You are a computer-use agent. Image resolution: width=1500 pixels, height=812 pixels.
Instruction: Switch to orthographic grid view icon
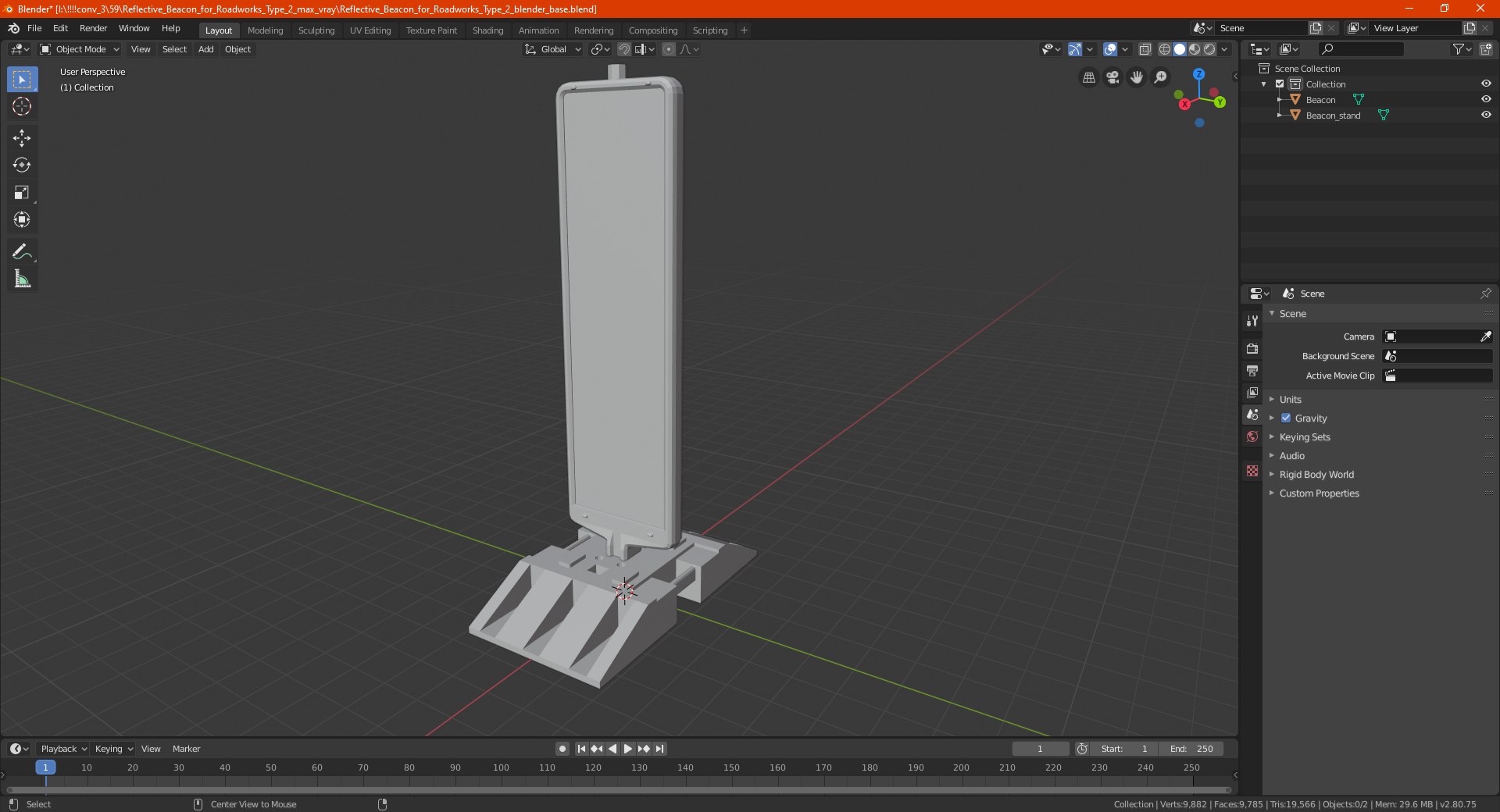pos(1088,77)
